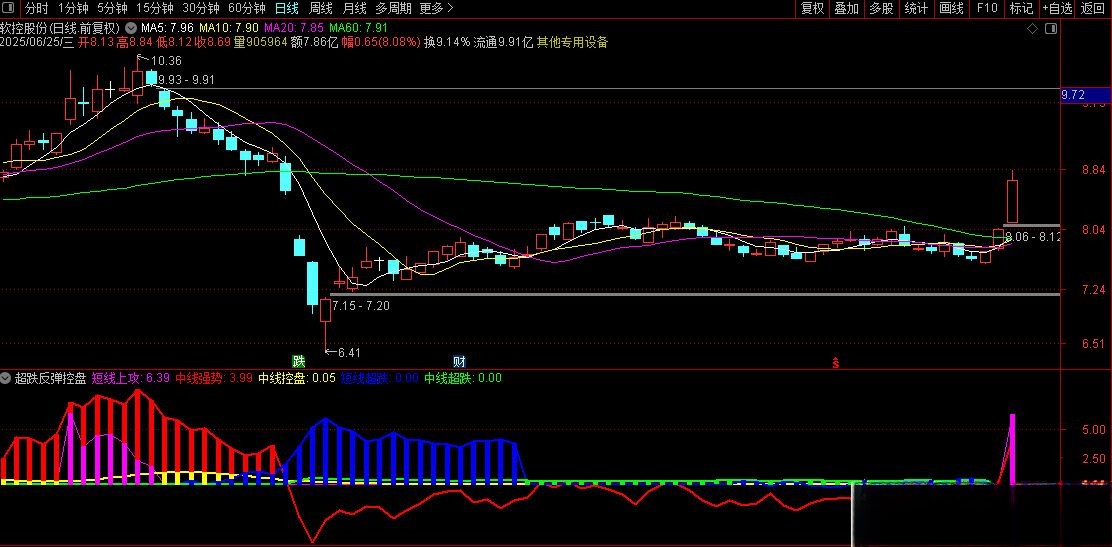Open F10 company information
The image size is (1112, 547).
tap(987, 8)
